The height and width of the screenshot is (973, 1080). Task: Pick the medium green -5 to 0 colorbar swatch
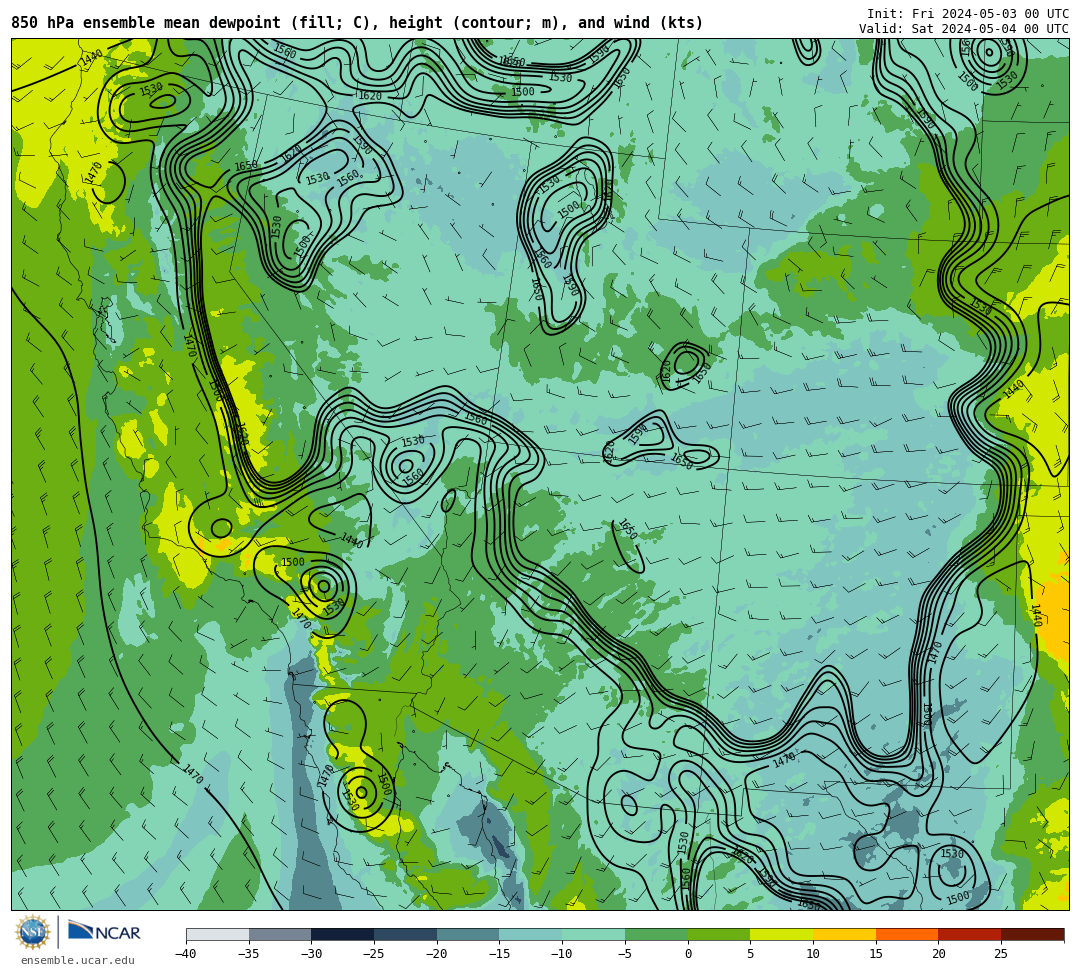pyautogui.click(x=656, y=934)
